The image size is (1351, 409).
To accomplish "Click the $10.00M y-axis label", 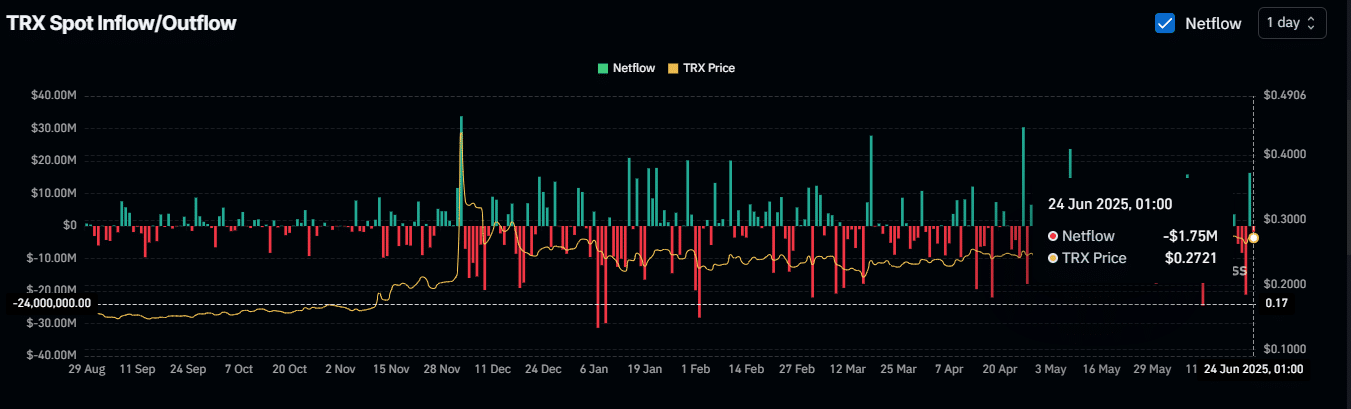I will (x=54, y=193).
